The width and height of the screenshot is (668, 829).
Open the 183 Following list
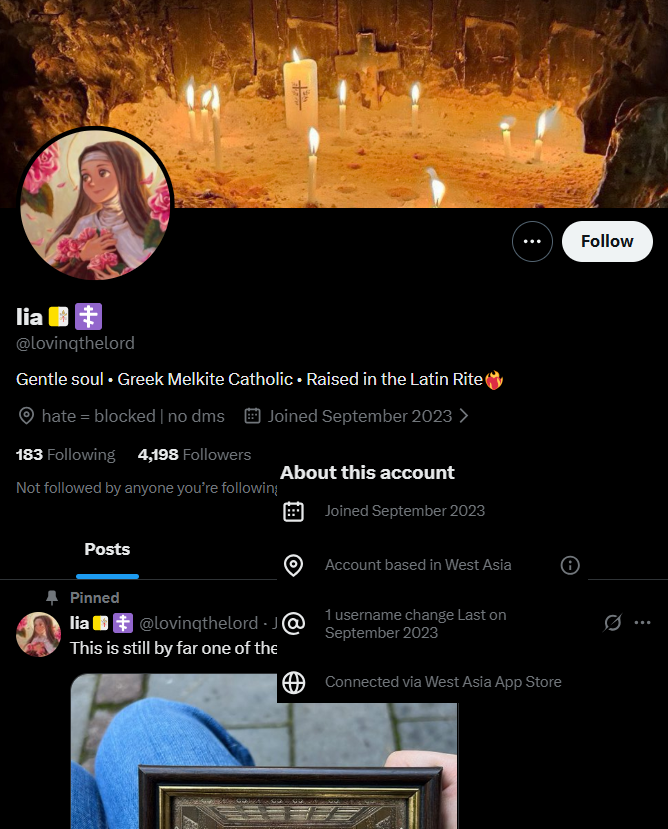point(66,455)
